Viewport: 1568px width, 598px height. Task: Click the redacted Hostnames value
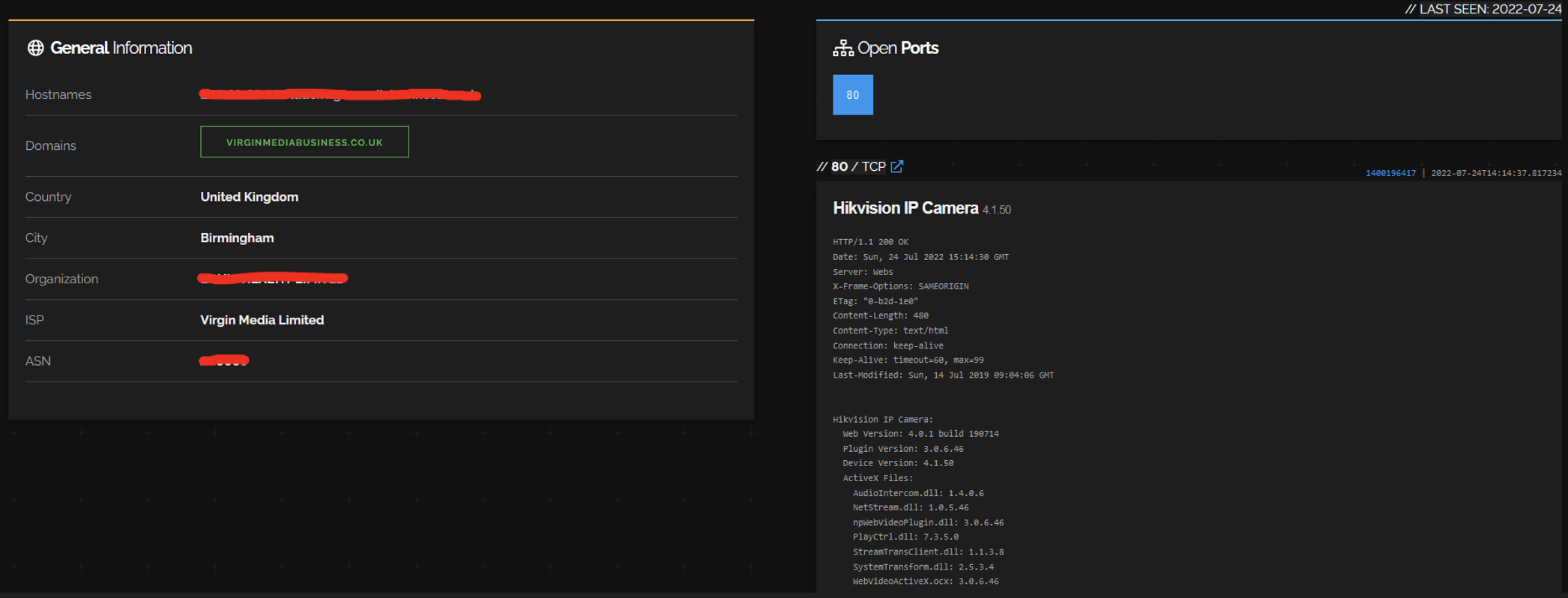point(340,94)
